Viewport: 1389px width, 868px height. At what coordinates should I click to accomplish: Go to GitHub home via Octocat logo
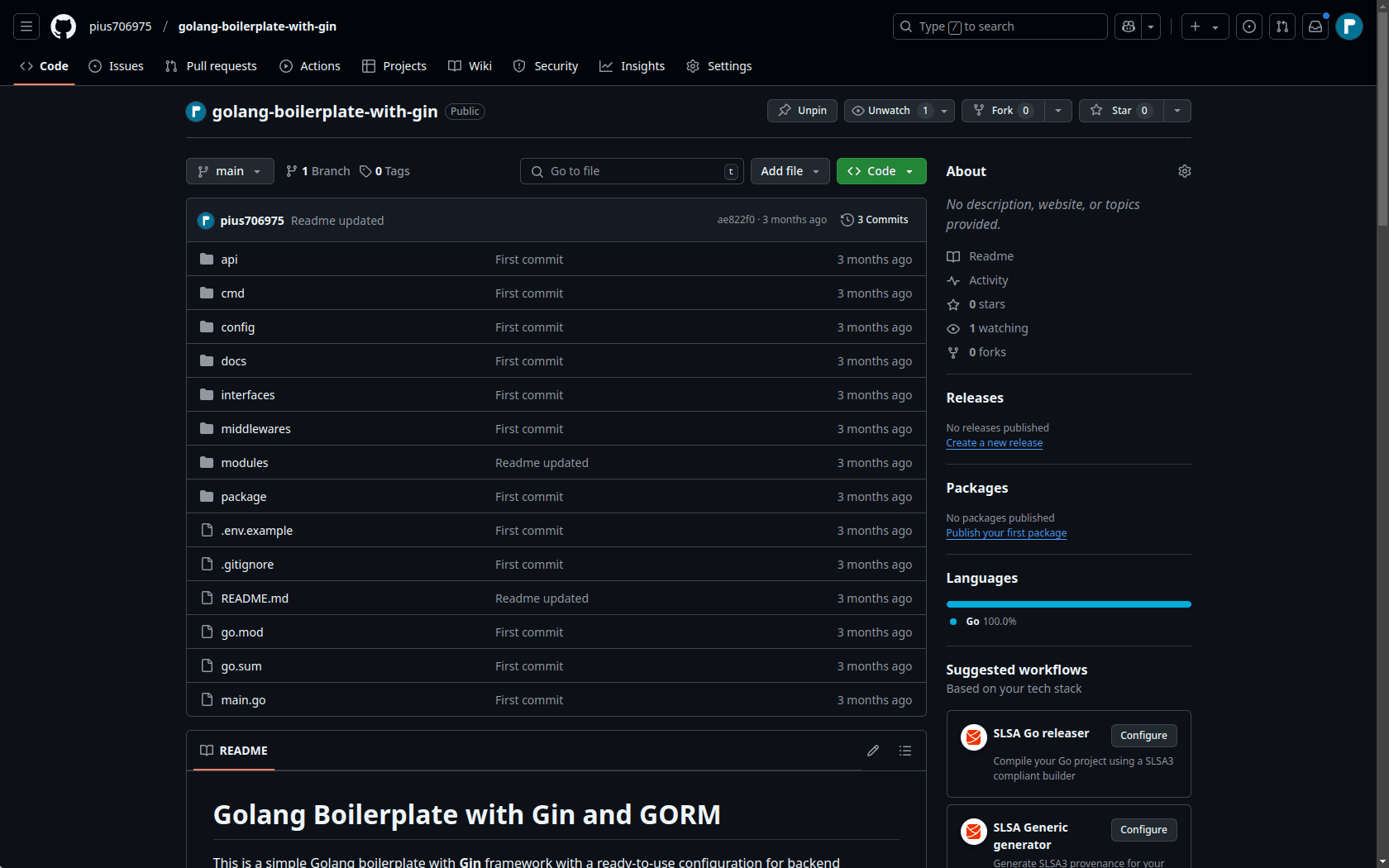[63, 26]
